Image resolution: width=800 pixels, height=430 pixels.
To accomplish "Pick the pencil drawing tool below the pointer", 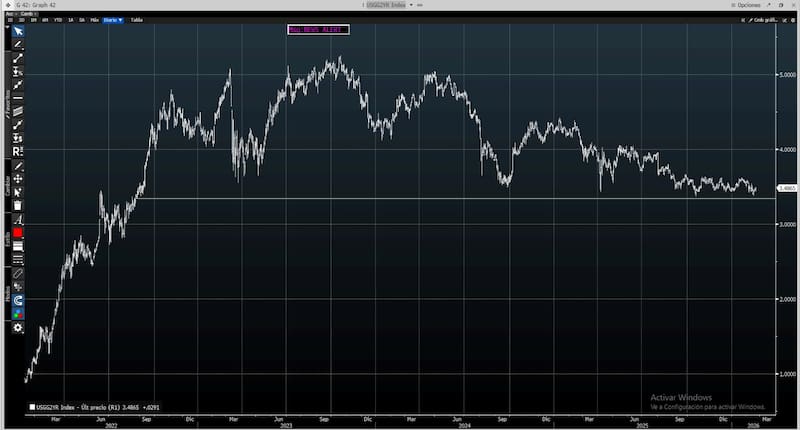I will pos(17,45).
